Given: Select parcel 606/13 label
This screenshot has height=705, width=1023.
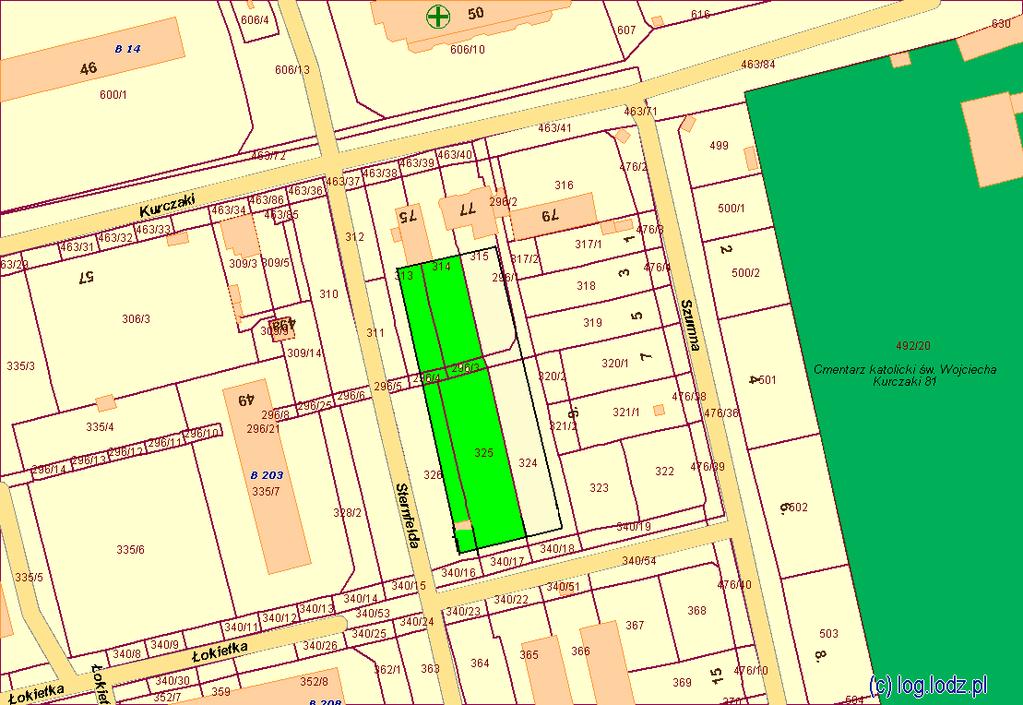Looking at the screenshot, I should (292, 70).
